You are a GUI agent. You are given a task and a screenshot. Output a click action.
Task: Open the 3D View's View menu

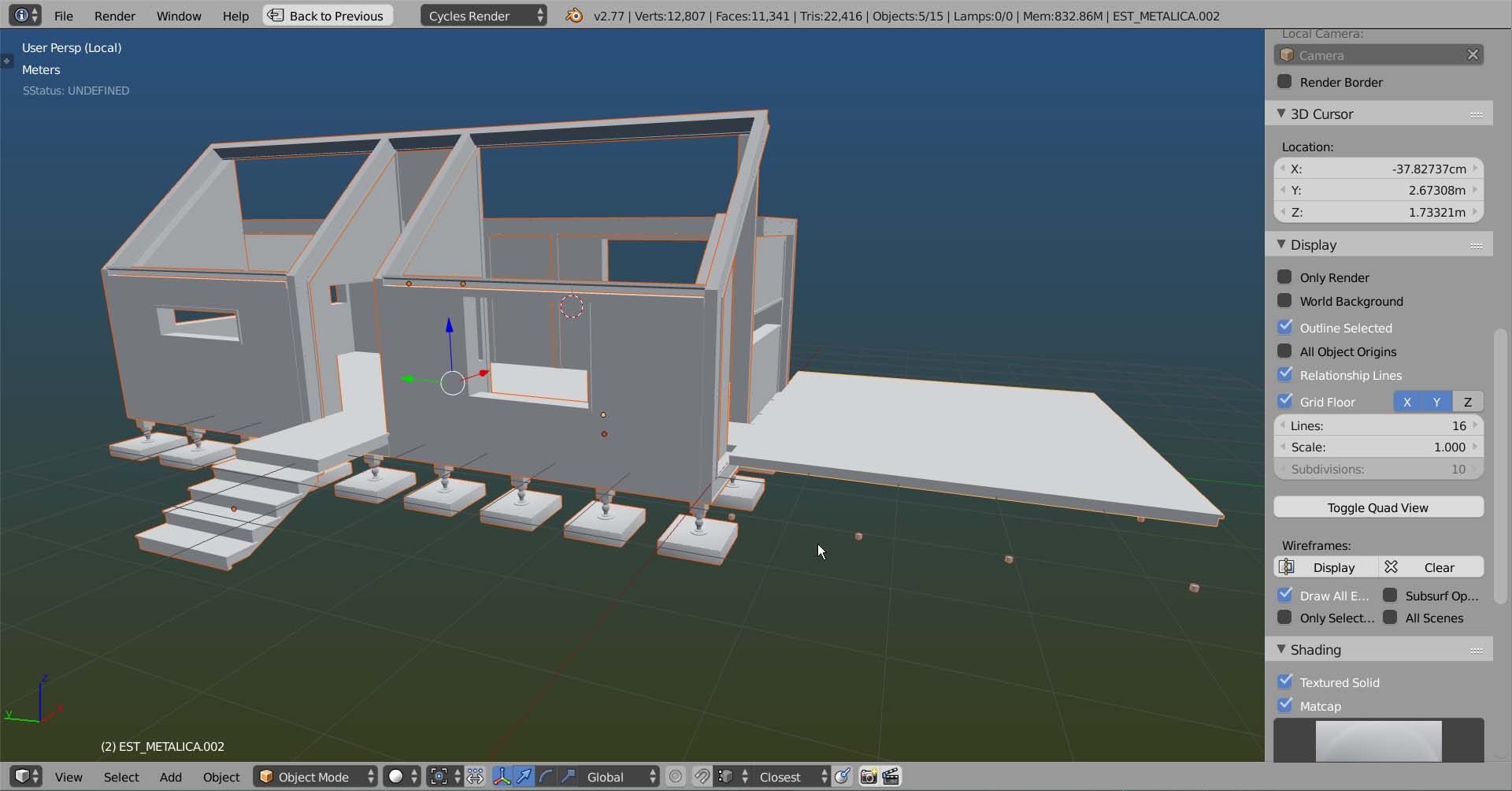69,777
